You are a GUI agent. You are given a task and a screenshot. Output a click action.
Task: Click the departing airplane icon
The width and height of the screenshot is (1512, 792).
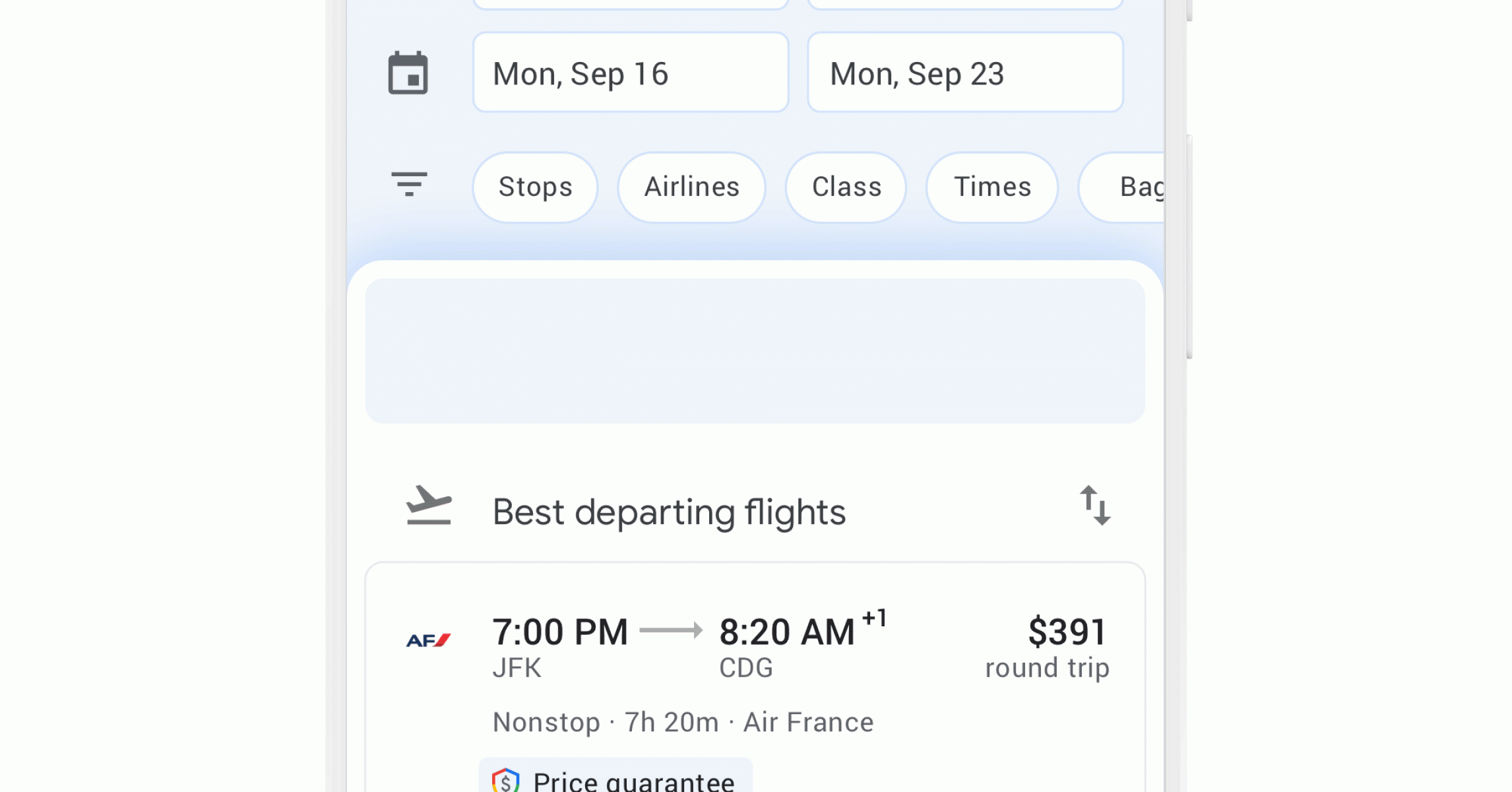coord(429,506)
